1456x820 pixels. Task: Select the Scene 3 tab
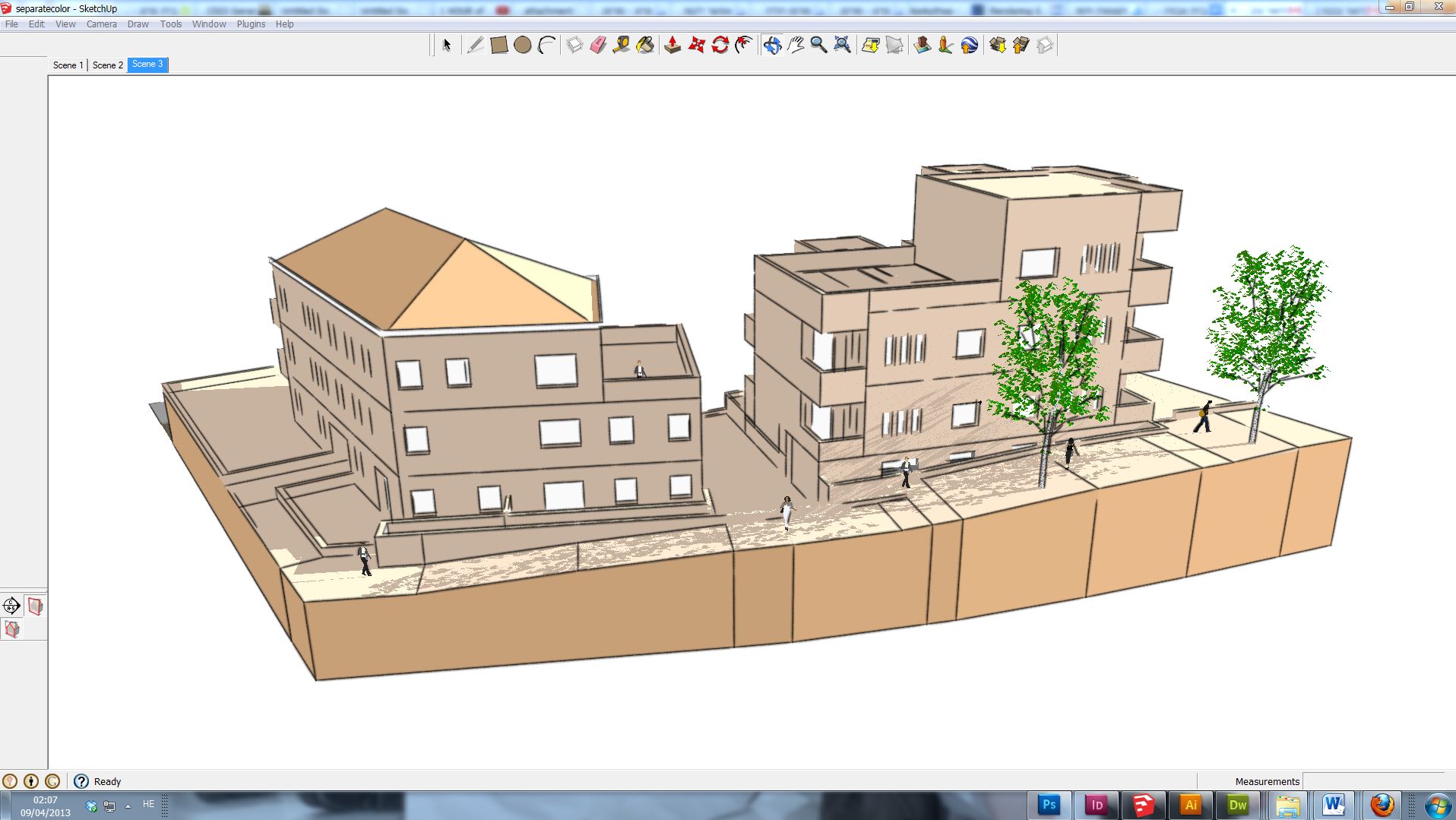coord(147,65)
